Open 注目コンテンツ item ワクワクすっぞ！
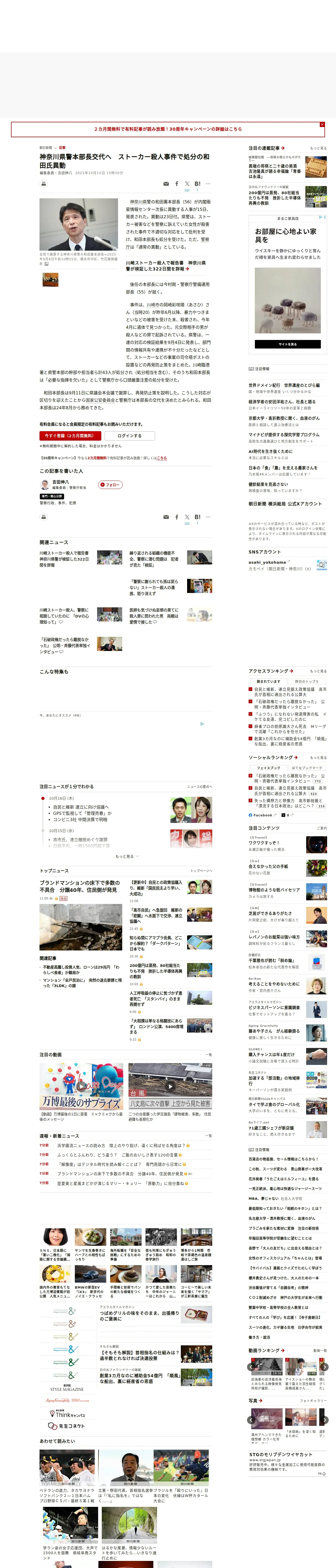Screen dimensions: 336x1568 pos(264,843)
